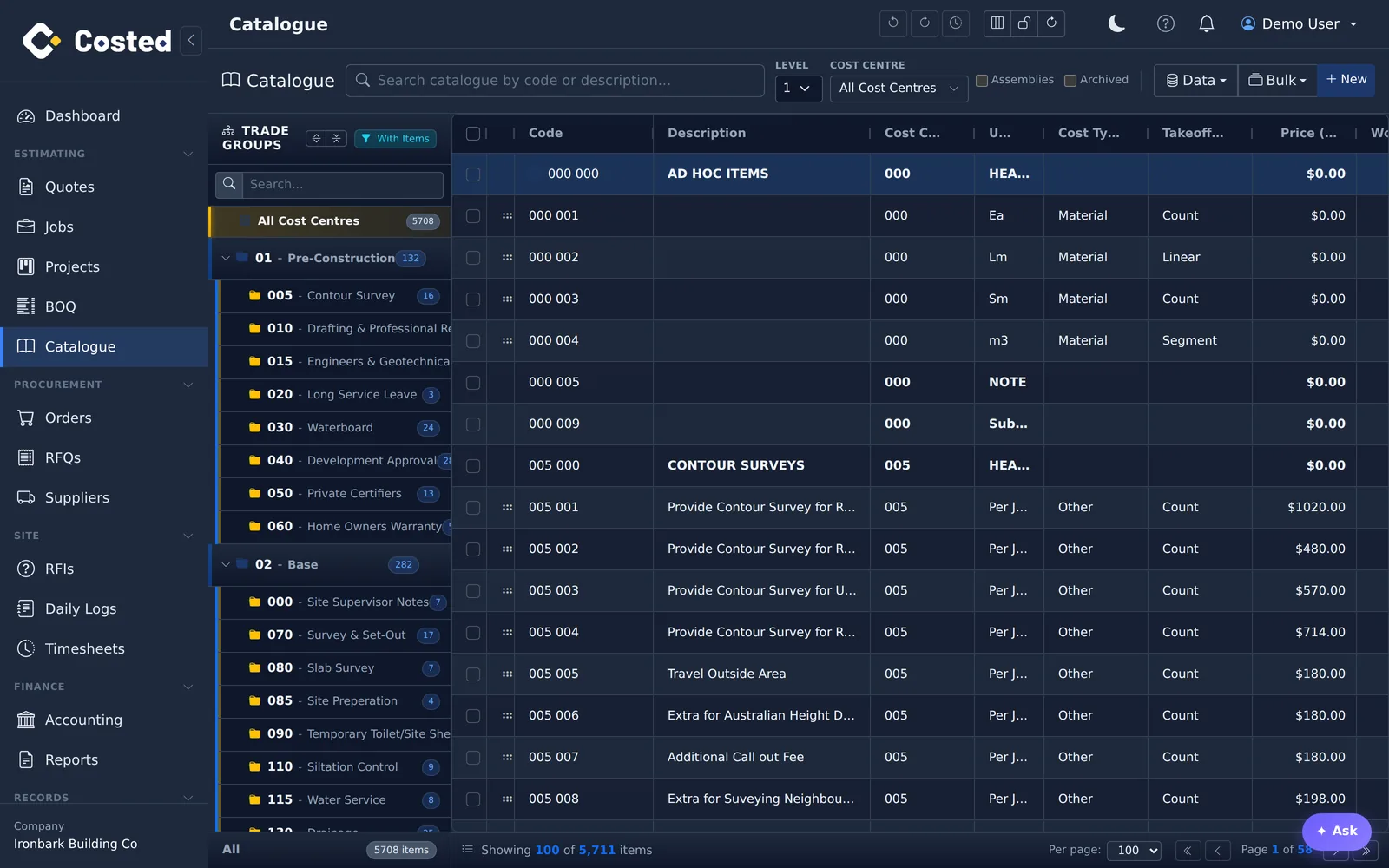Go to first page double-chevron icon

coord(1187,851)
